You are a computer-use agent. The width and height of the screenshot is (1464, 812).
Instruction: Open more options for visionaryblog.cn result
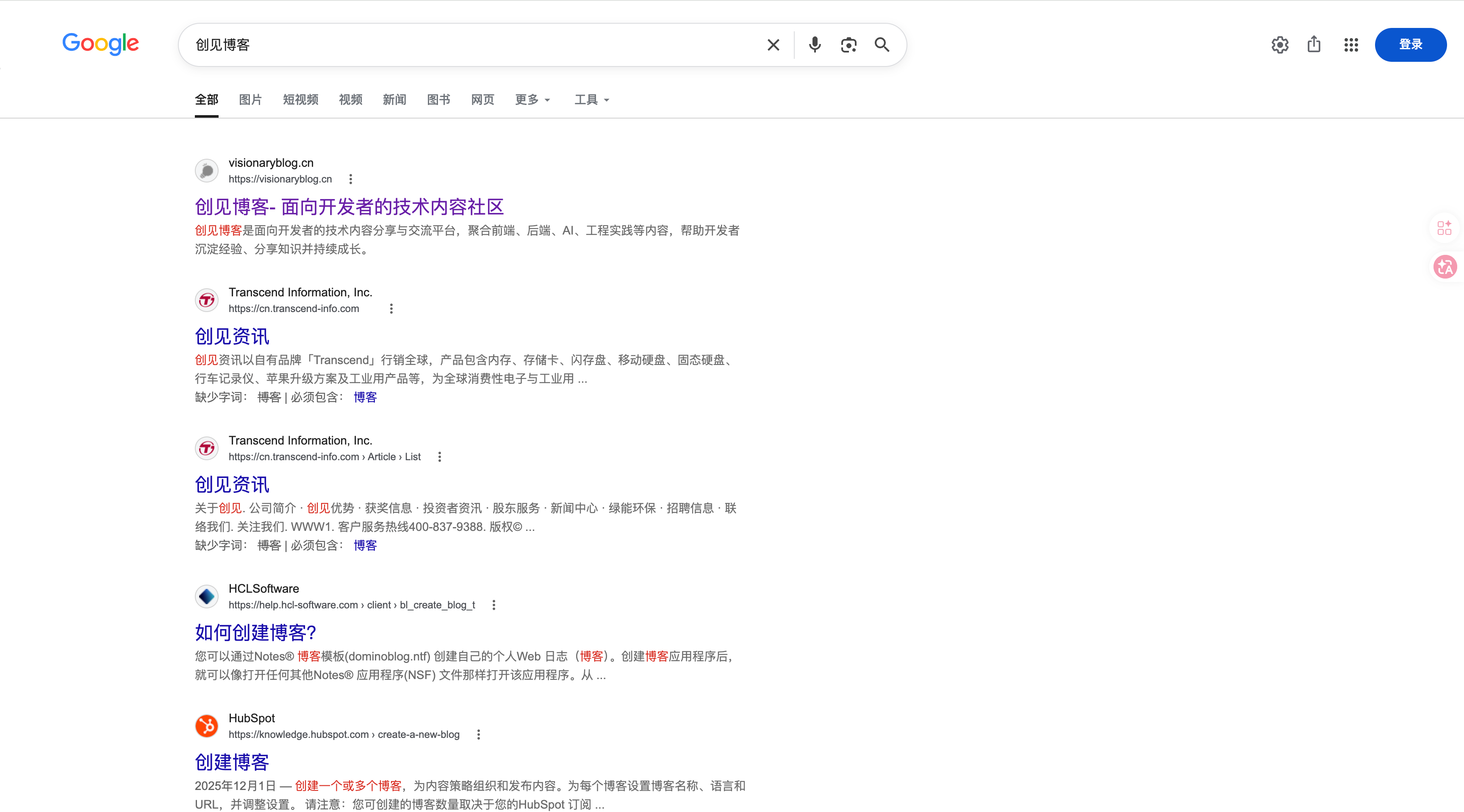[351, 180]
